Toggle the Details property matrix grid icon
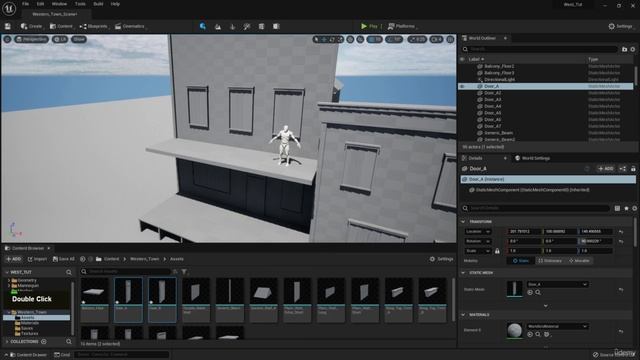This screenshot has height=360, width=640. (x=617, y=208)
